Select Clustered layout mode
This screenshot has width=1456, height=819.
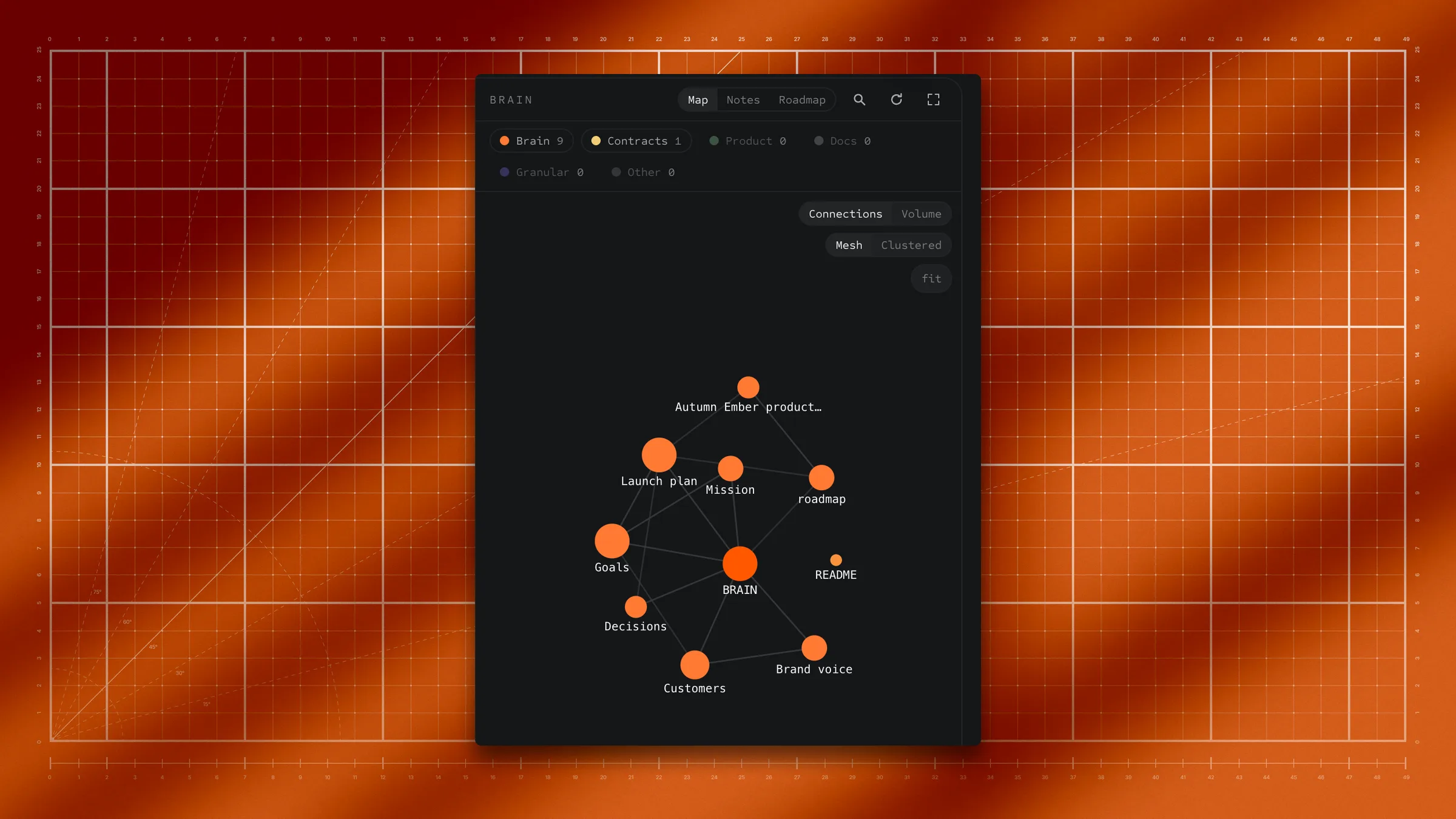pos(911,245)
